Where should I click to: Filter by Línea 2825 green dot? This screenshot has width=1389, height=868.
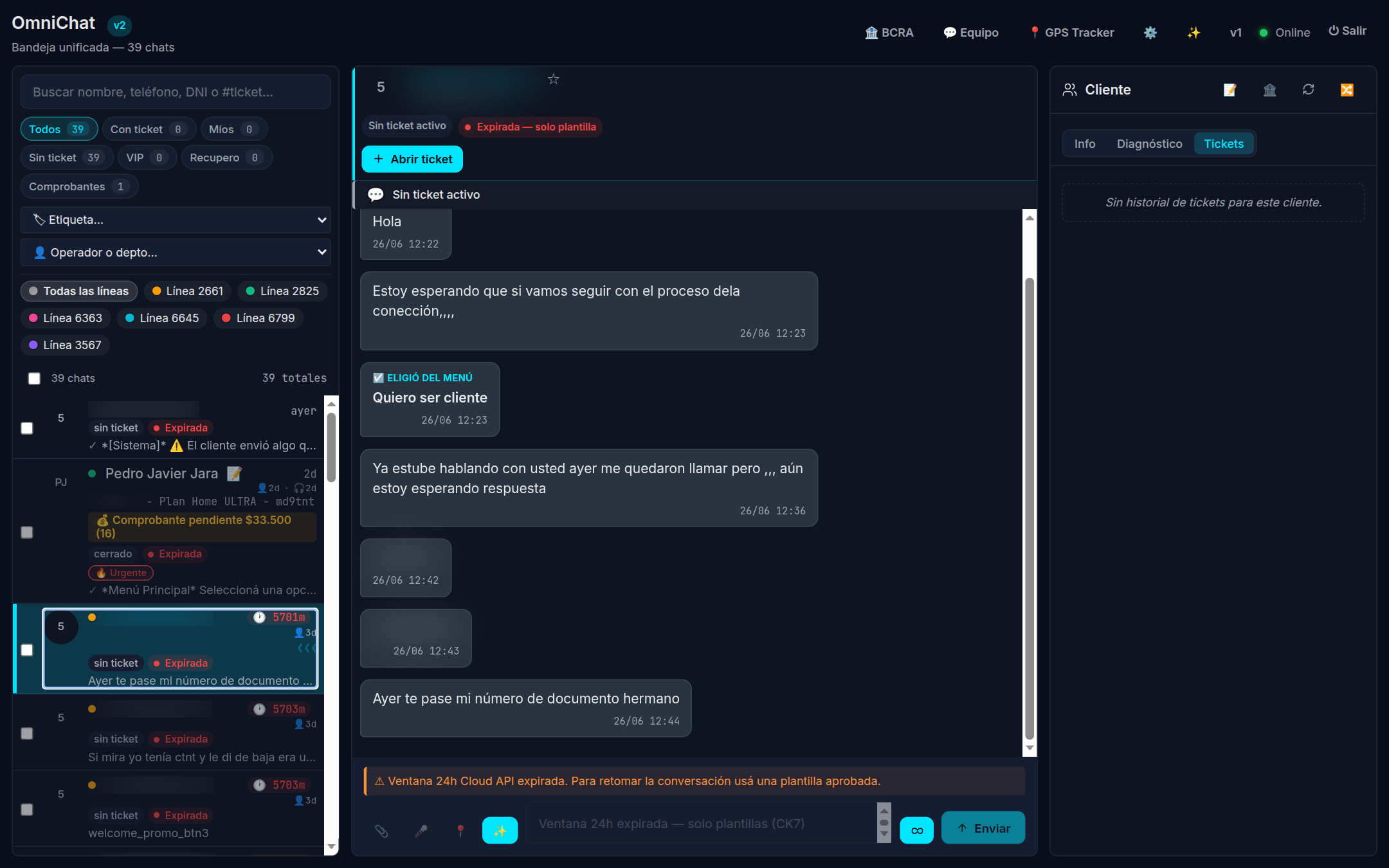pyautogui.click(x=282, y=291)
